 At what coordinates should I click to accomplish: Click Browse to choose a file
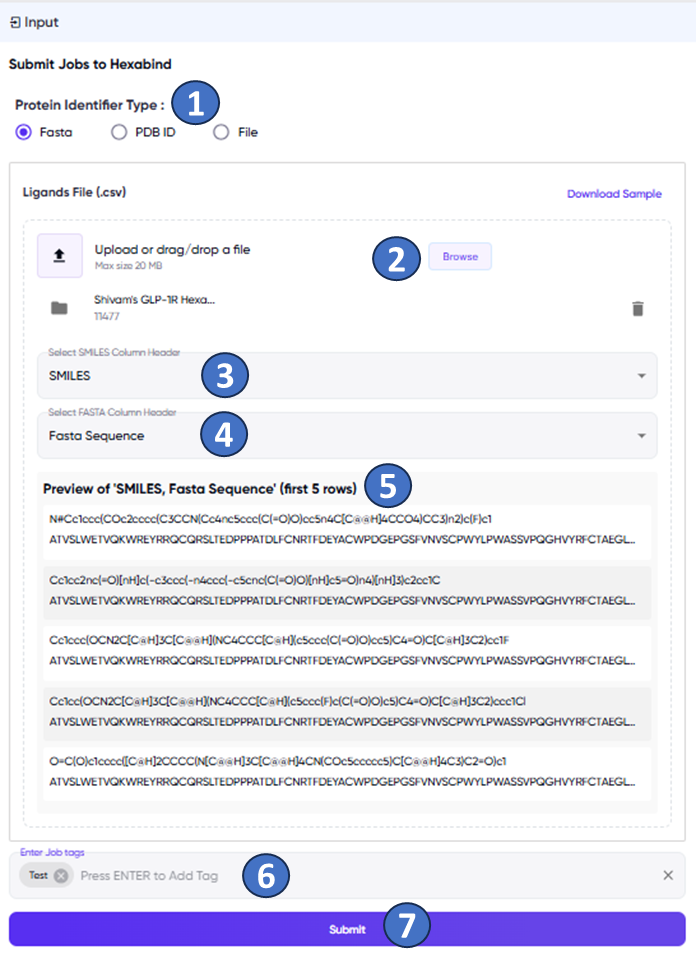[460, 257]
